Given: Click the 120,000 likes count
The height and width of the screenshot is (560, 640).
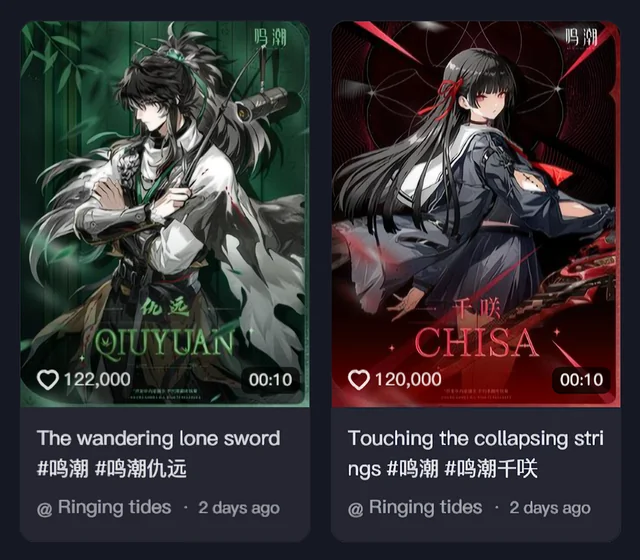Looking at the screenshot, I should click(x=408, y=380).
